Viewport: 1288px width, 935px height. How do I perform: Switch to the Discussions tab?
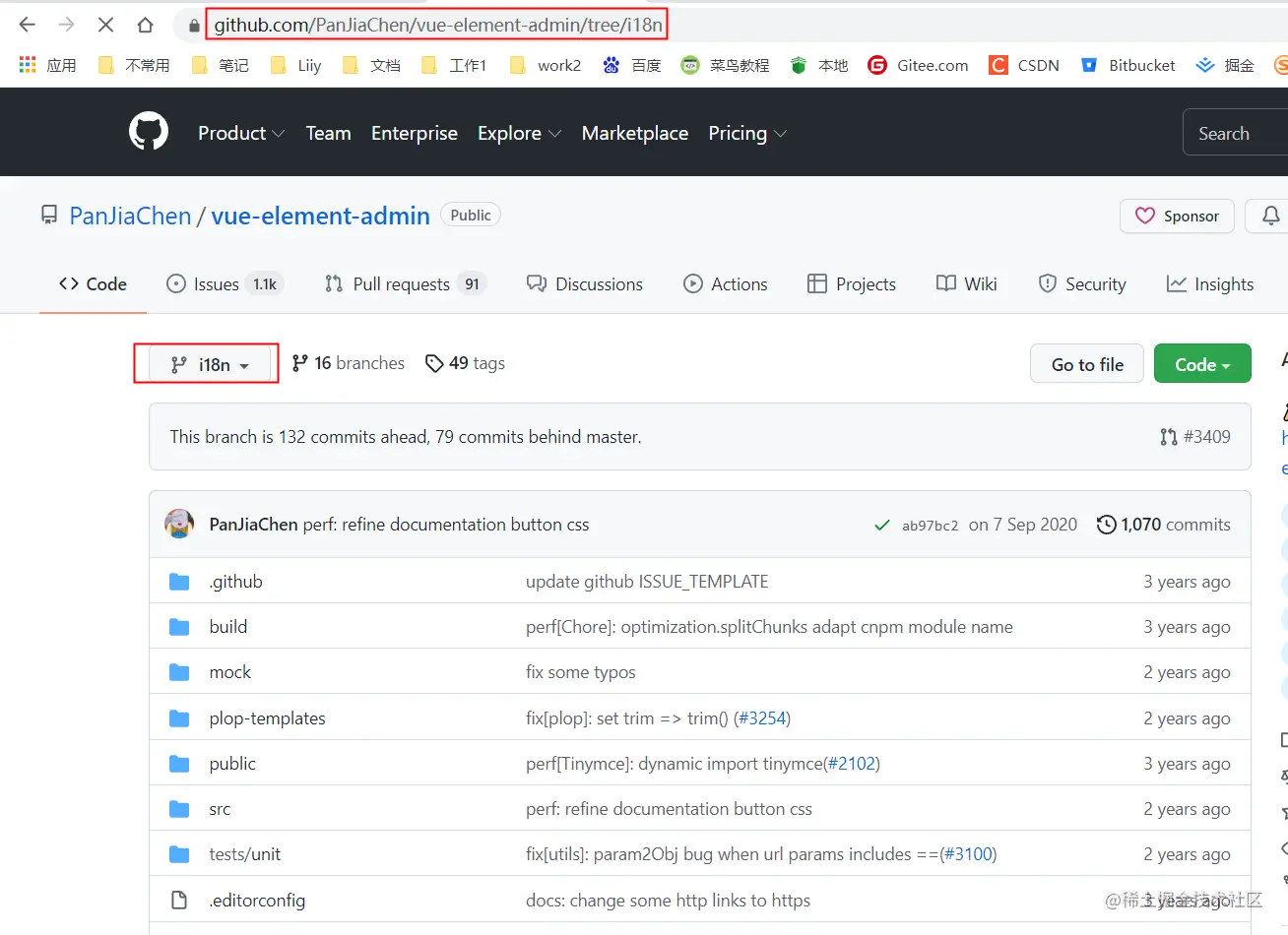(585, 284)
